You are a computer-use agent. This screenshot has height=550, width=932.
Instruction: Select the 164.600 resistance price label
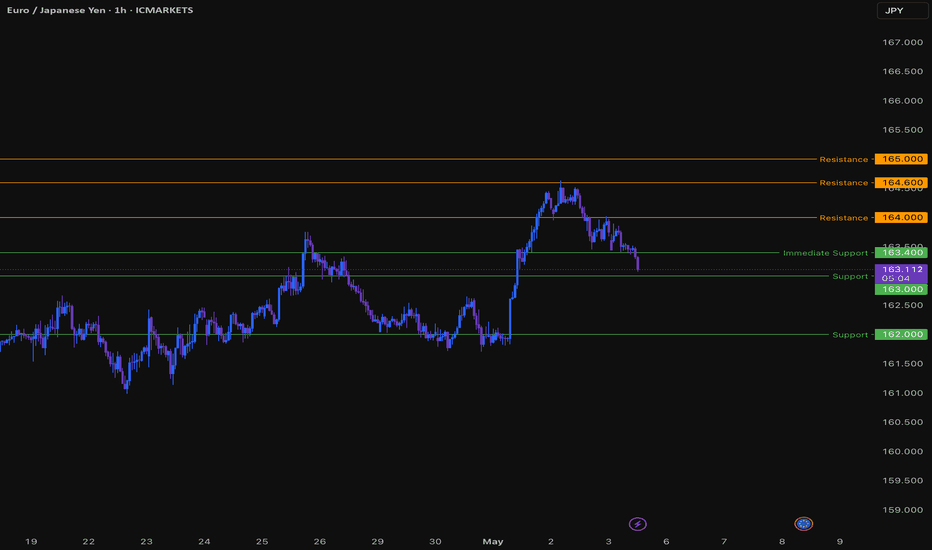pos(901,183)
